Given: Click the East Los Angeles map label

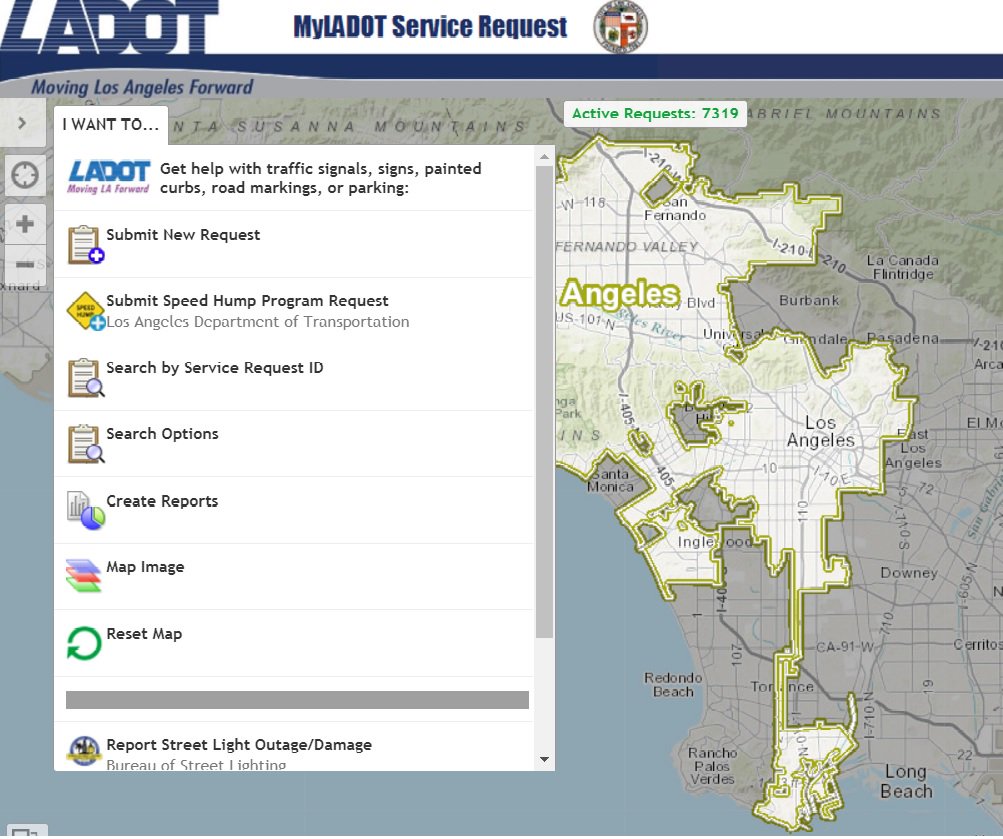Looking at the screenshot, I should click(x=913, y=449).
